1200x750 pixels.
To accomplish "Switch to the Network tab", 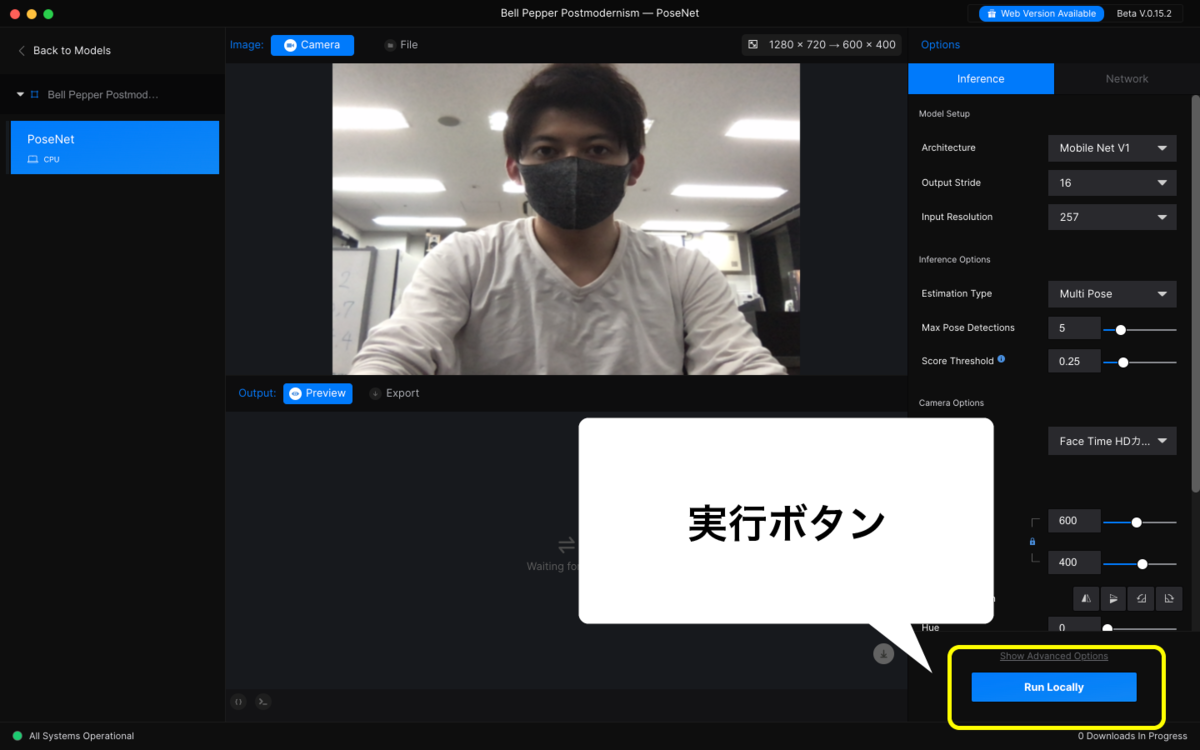I will [1126, 78].
